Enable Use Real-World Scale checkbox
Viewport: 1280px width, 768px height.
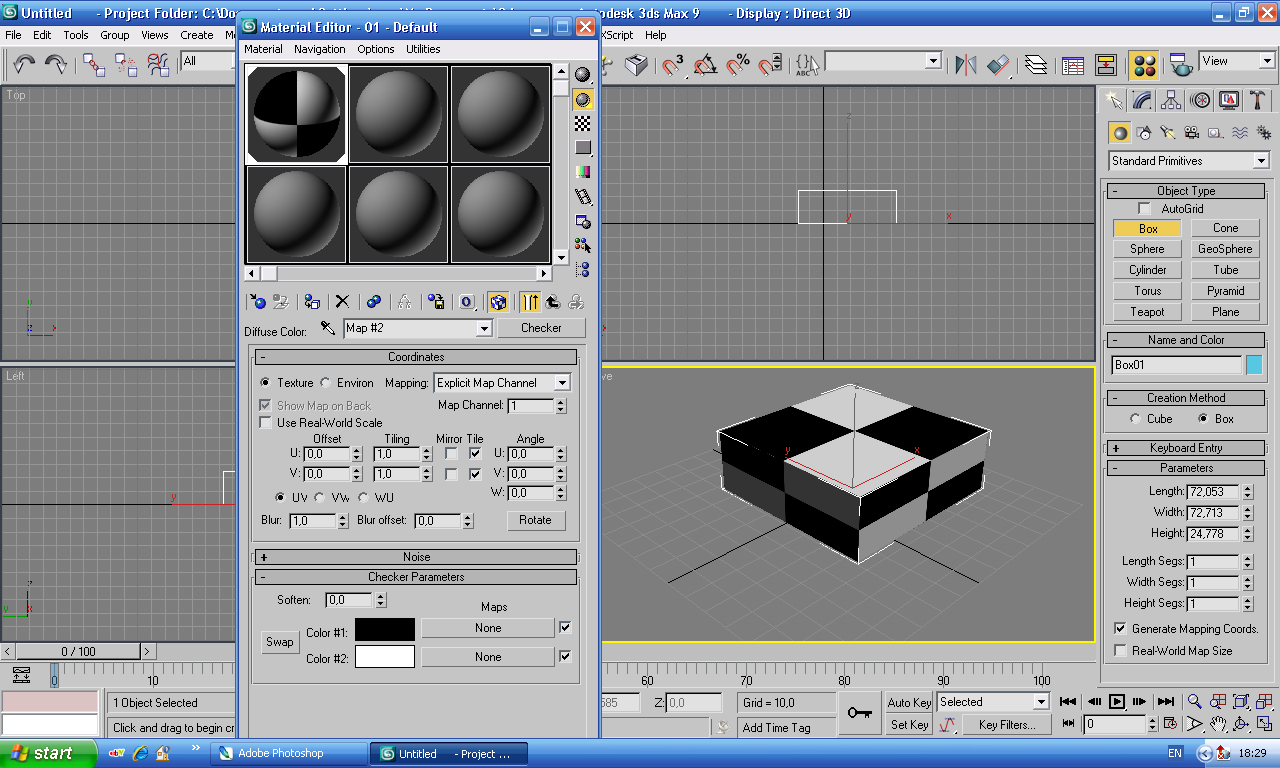pos(265,422)
